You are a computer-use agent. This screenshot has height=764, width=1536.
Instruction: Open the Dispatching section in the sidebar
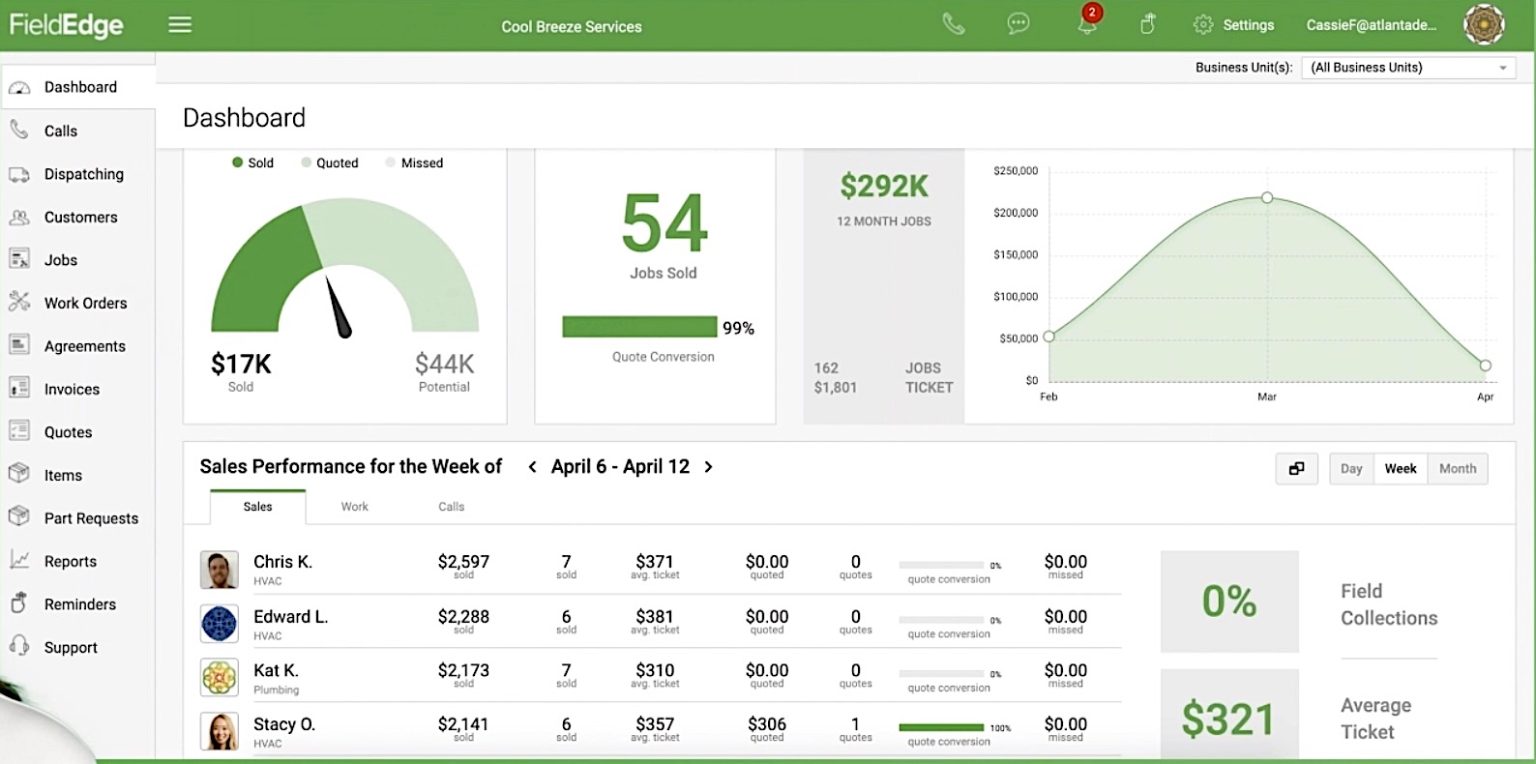click(x=83, y=174)
